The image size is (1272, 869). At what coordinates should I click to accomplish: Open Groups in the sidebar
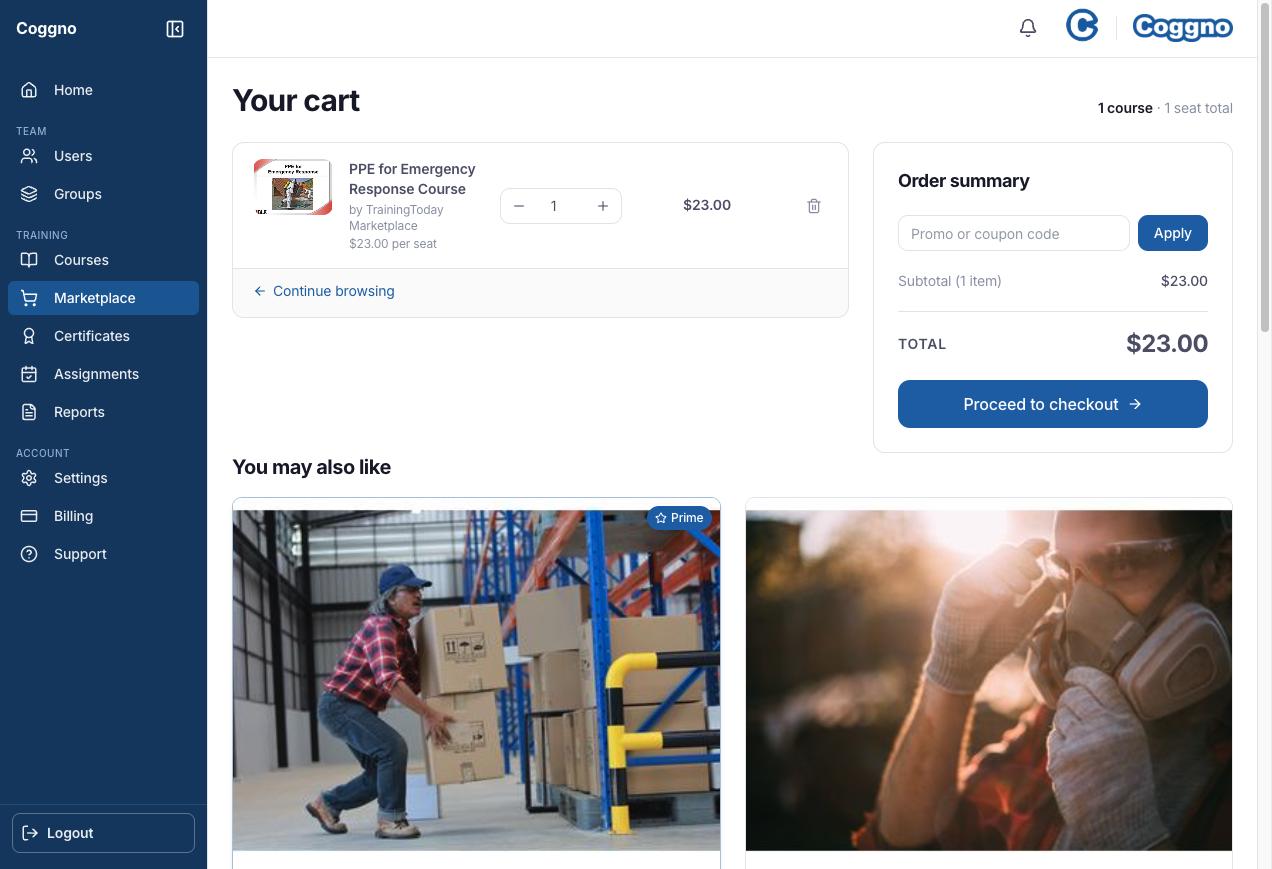103,194
